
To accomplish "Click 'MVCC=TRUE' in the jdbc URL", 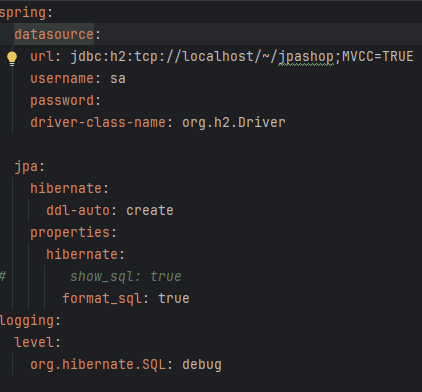I will [378, 56].
